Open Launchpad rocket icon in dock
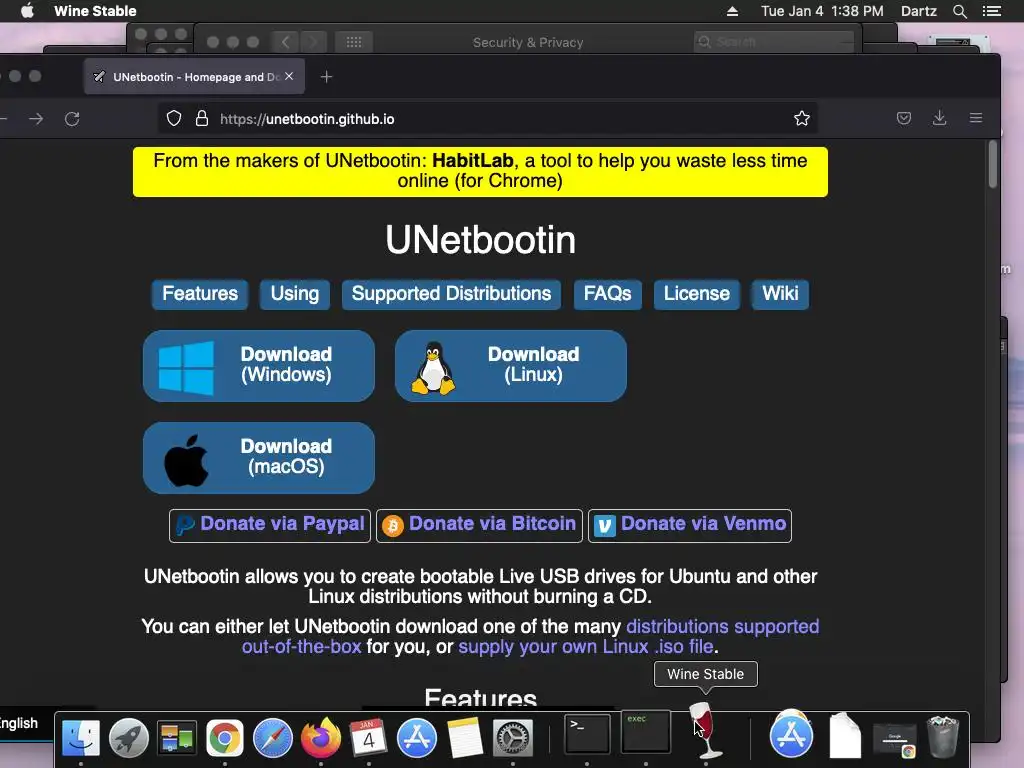The height and width of the screenshot is (768, 1024). pos(129,738)
